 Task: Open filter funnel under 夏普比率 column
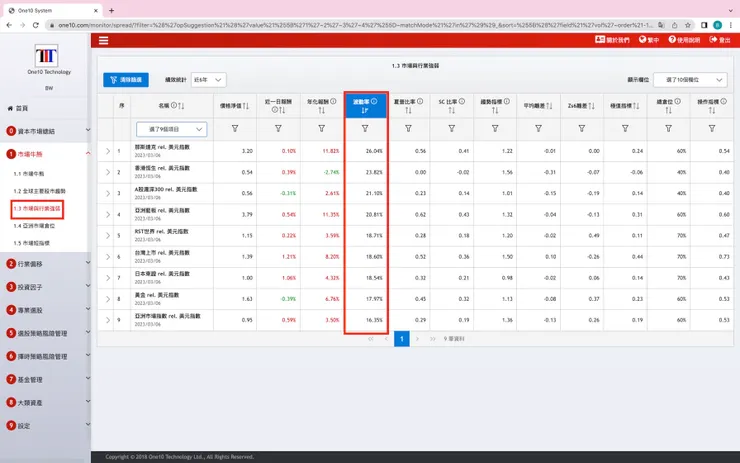[x=408, y=128]
